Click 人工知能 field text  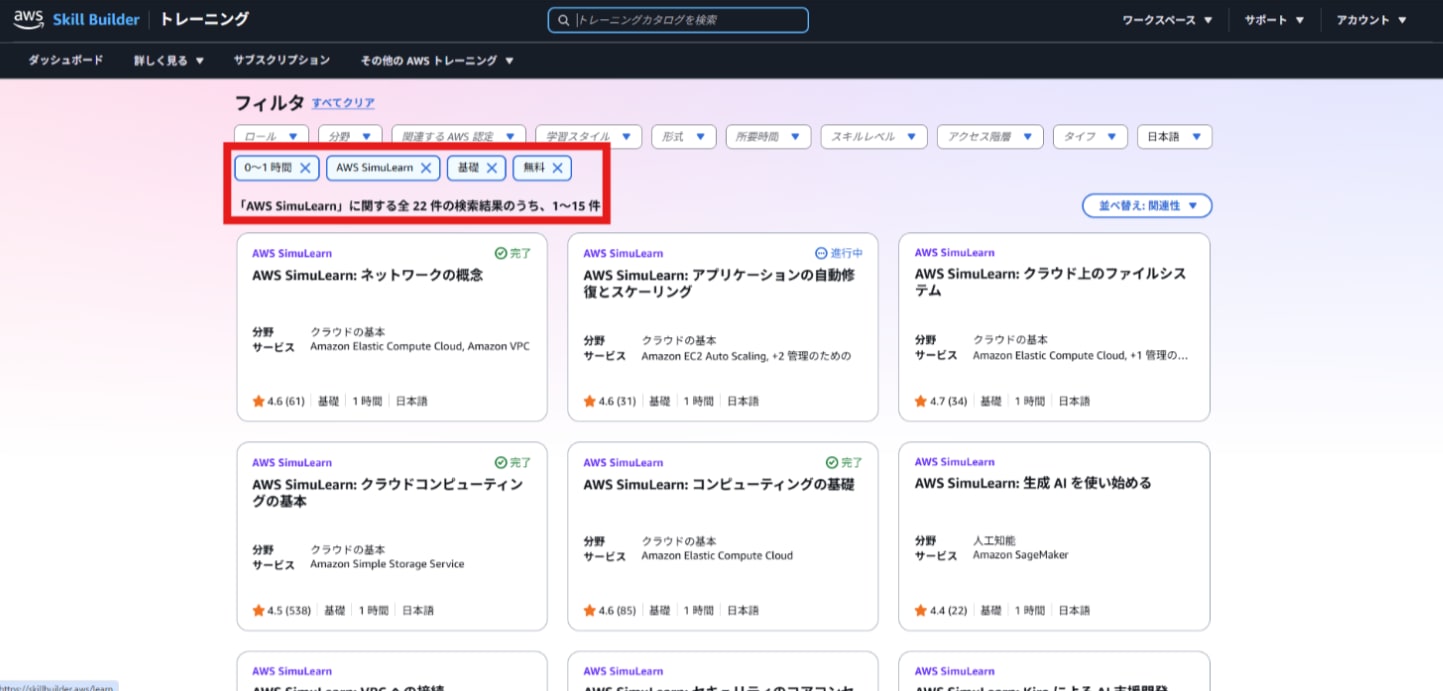tap(993, 540)
